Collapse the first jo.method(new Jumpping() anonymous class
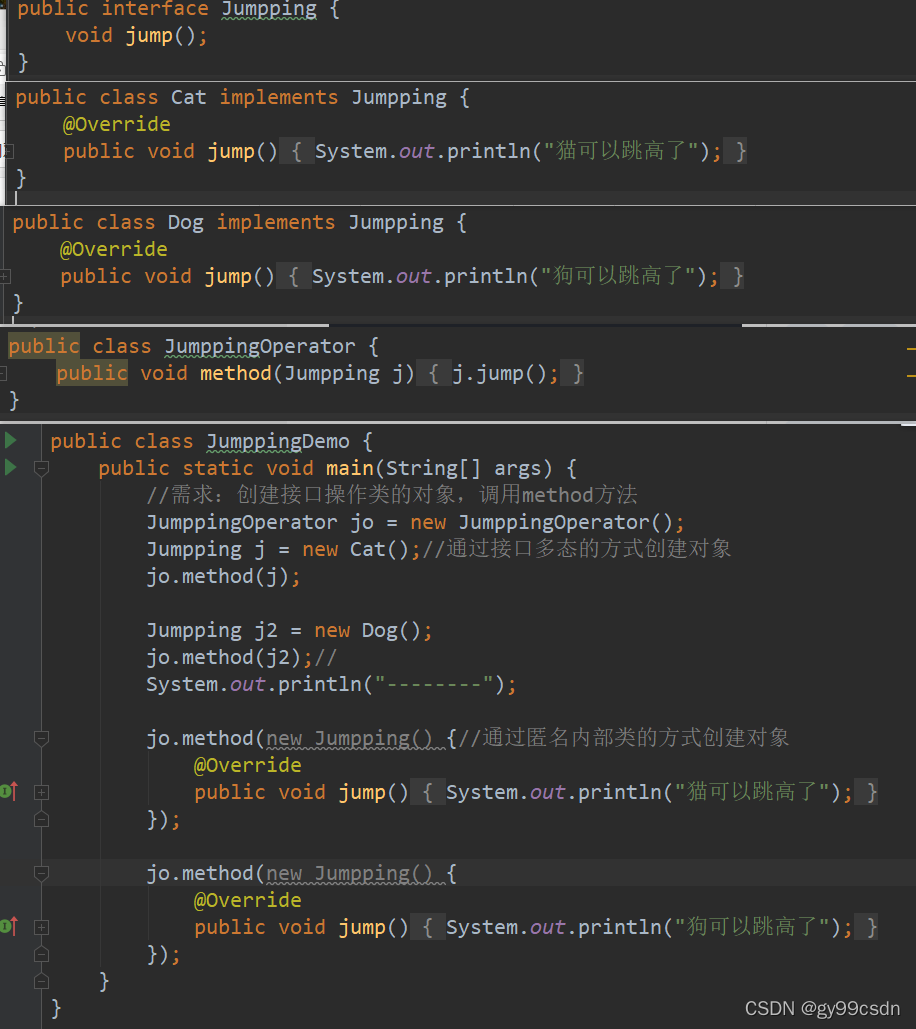 pyautogui.click(x=41, y=739)
